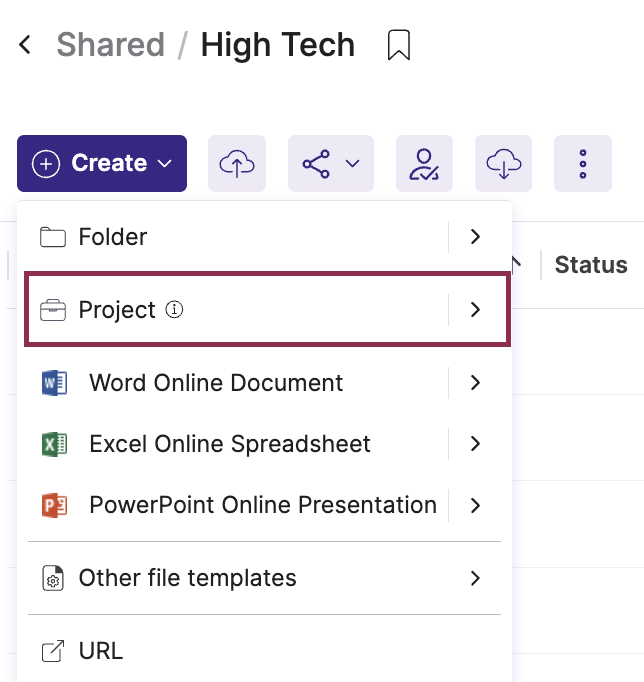Click the cloud download icon
Viewport: 644px width, 682px height.
(x=503, y=163)
